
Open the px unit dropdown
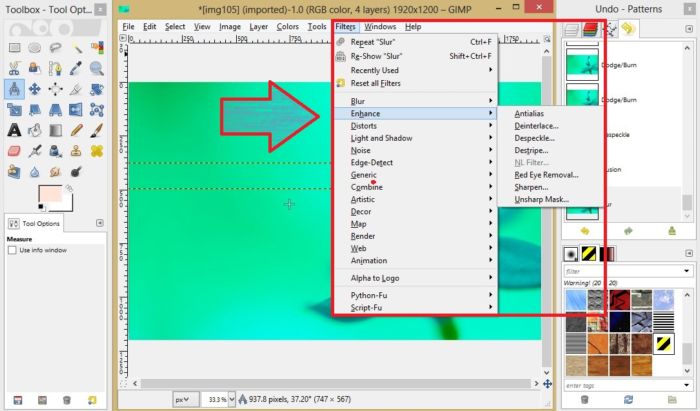[183, 399]
